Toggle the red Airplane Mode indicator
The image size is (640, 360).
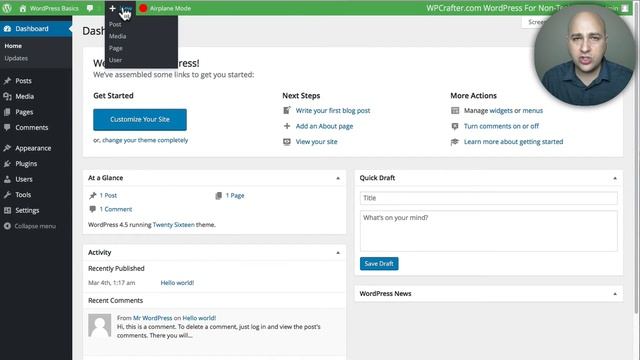[143, 8]
